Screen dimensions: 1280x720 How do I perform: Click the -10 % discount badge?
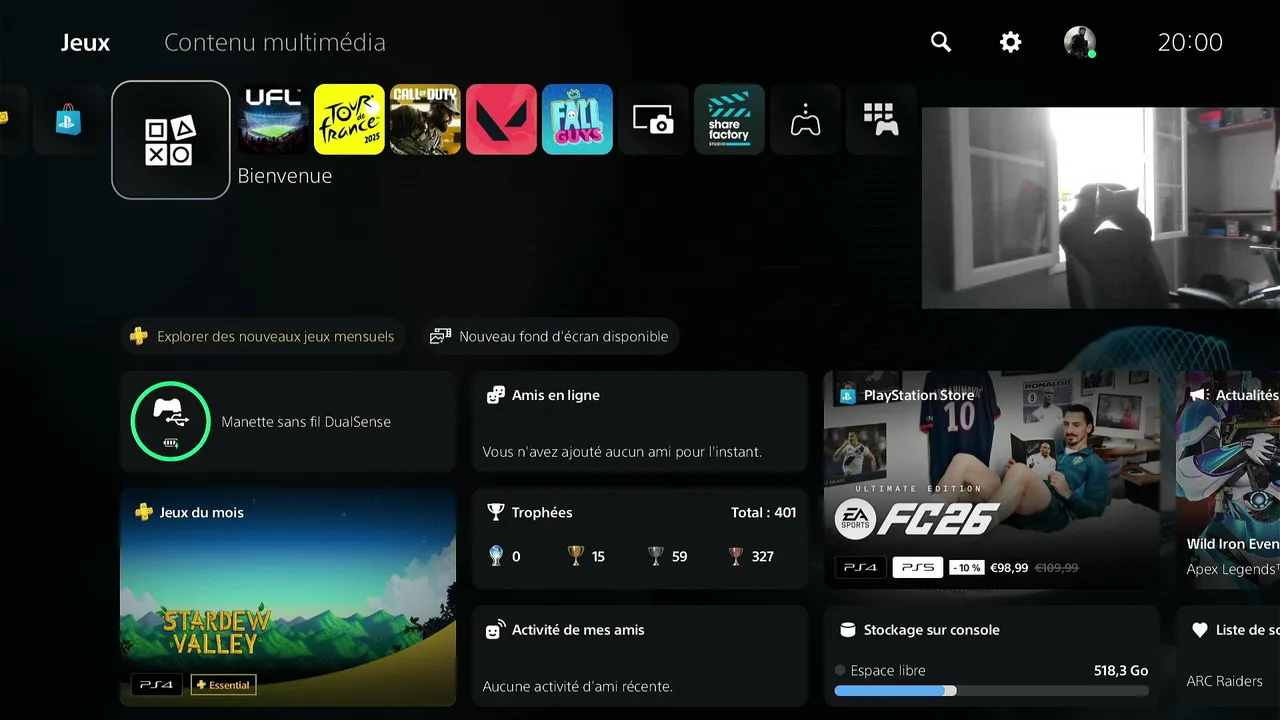click(x=966, y=567)
